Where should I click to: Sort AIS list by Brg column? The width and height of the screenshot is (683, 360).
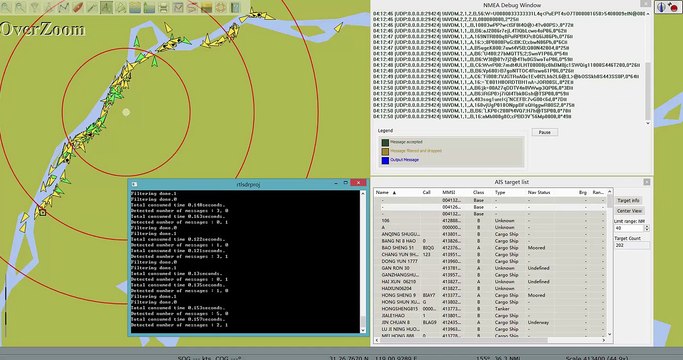(583, 192)
